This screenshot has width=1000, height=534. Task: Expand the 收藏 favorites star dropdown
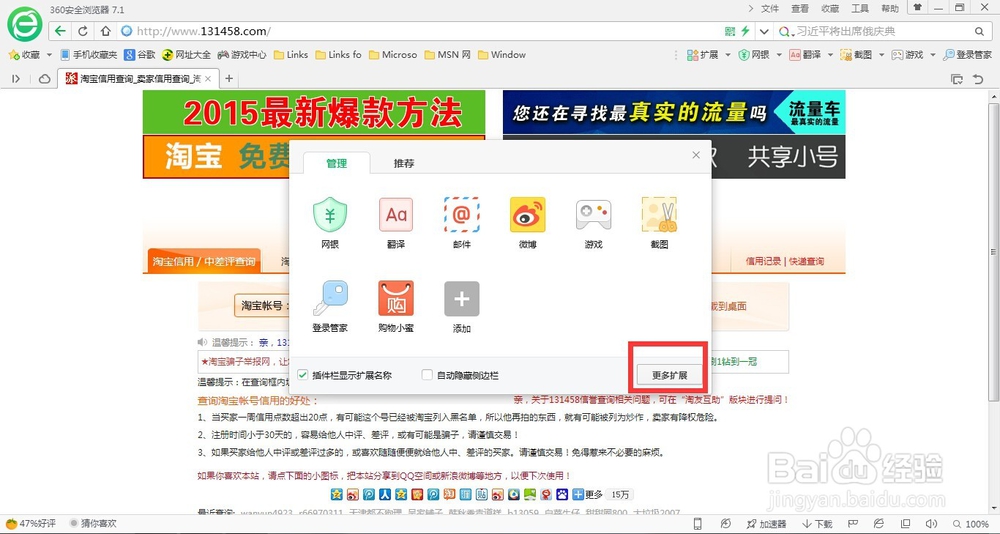pos(49,55)
